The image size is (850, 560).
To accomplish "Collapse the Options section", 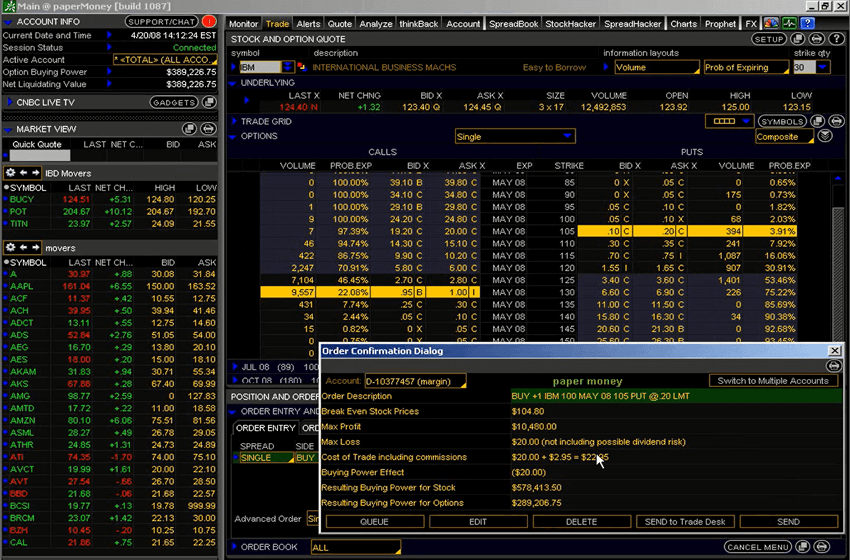I will point(233,137).
